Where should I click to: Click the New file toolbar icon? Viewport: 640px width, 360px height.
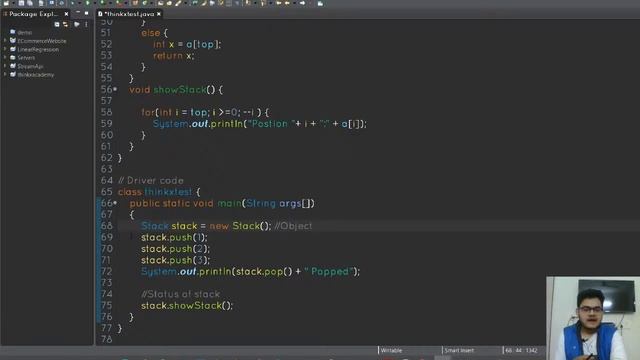[x=6, y=3]
